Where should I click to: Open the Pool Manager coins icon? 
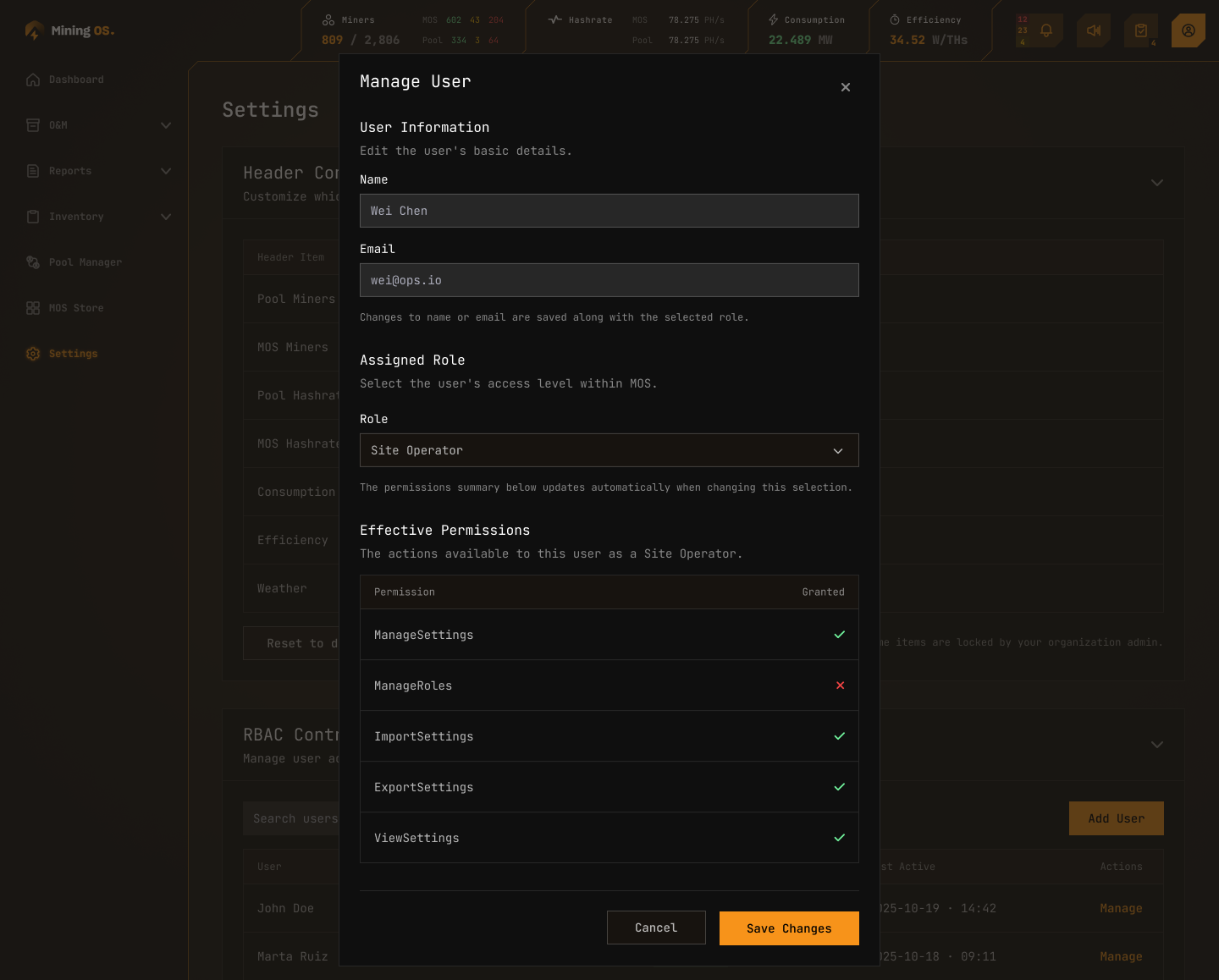32,262
